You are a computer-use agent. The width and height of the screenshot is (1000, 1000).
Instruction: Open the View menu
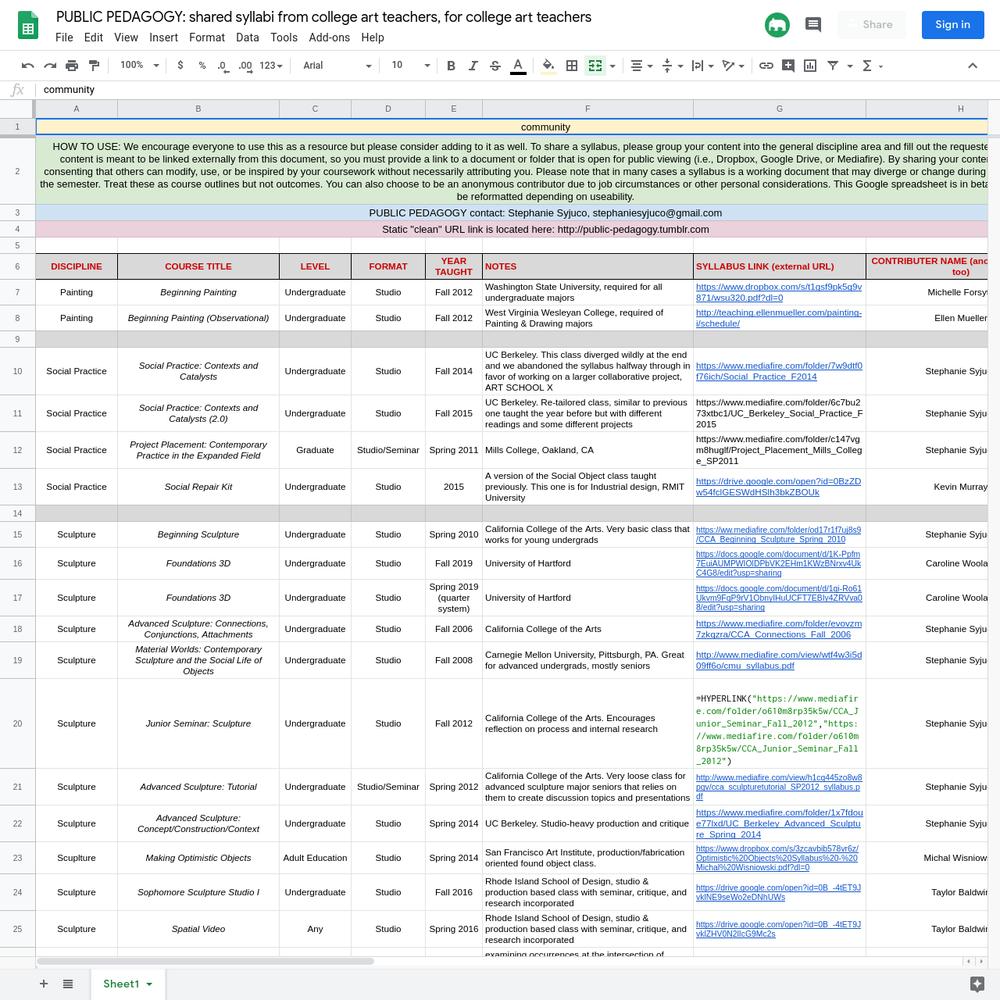pos(126,38)
